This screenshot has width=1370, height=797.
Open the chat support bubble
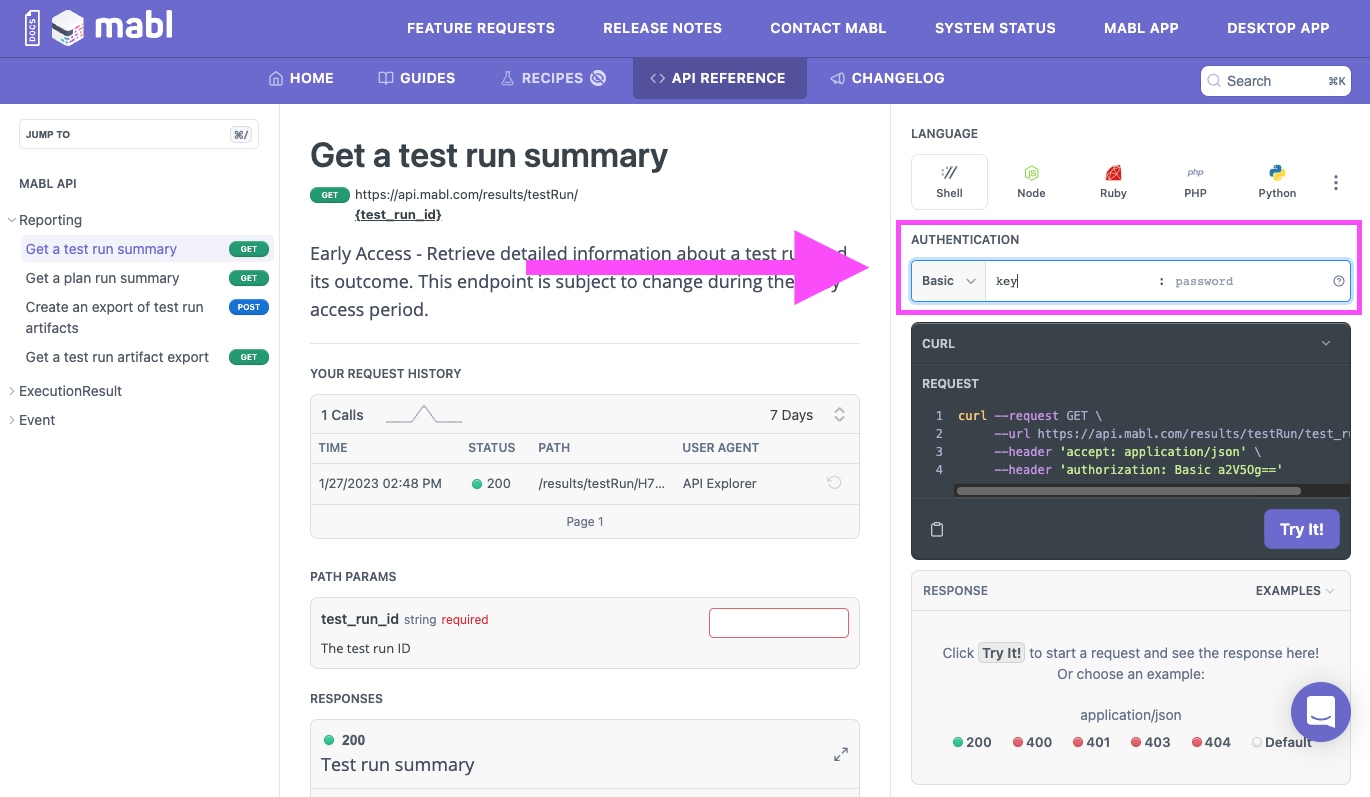[x=1320, y=712]
